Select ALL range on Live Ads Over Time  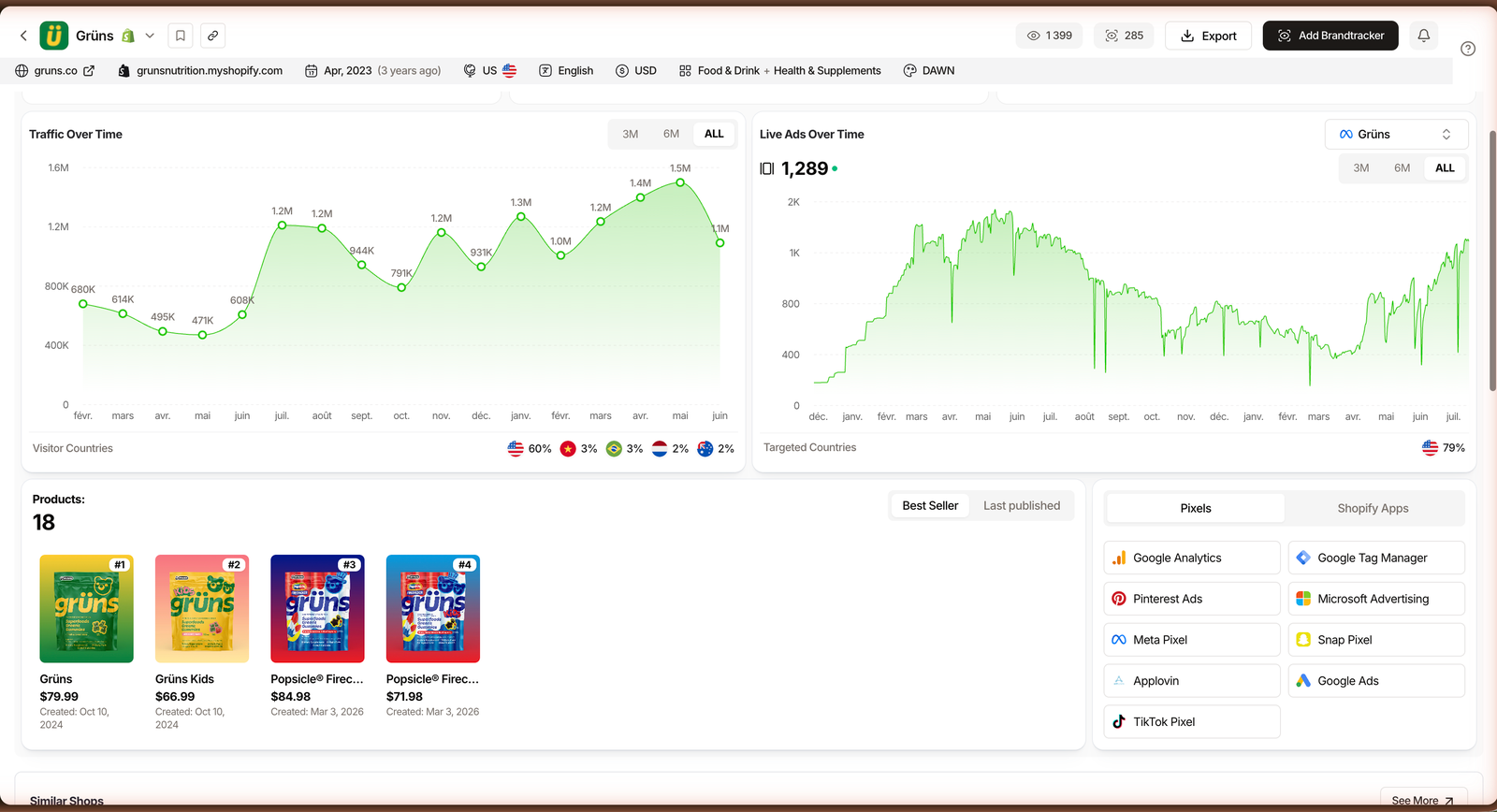(x=1445, y=168)
